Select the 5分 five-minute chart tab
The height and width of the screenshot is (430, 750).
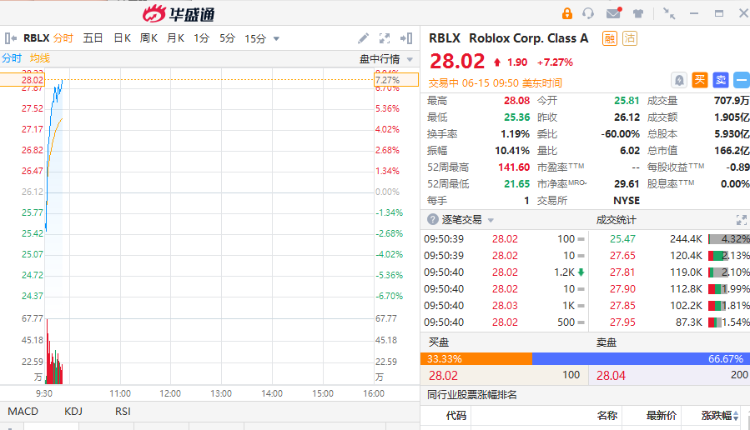[227, 38]
